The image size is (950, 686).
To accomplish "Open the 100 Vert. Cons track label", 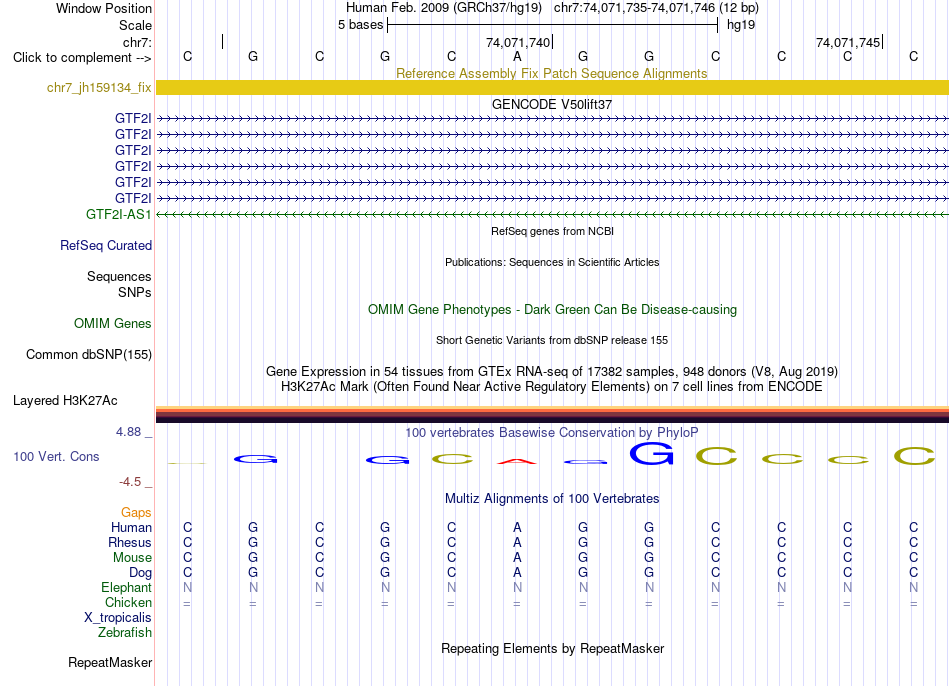I will click(56, 456).
